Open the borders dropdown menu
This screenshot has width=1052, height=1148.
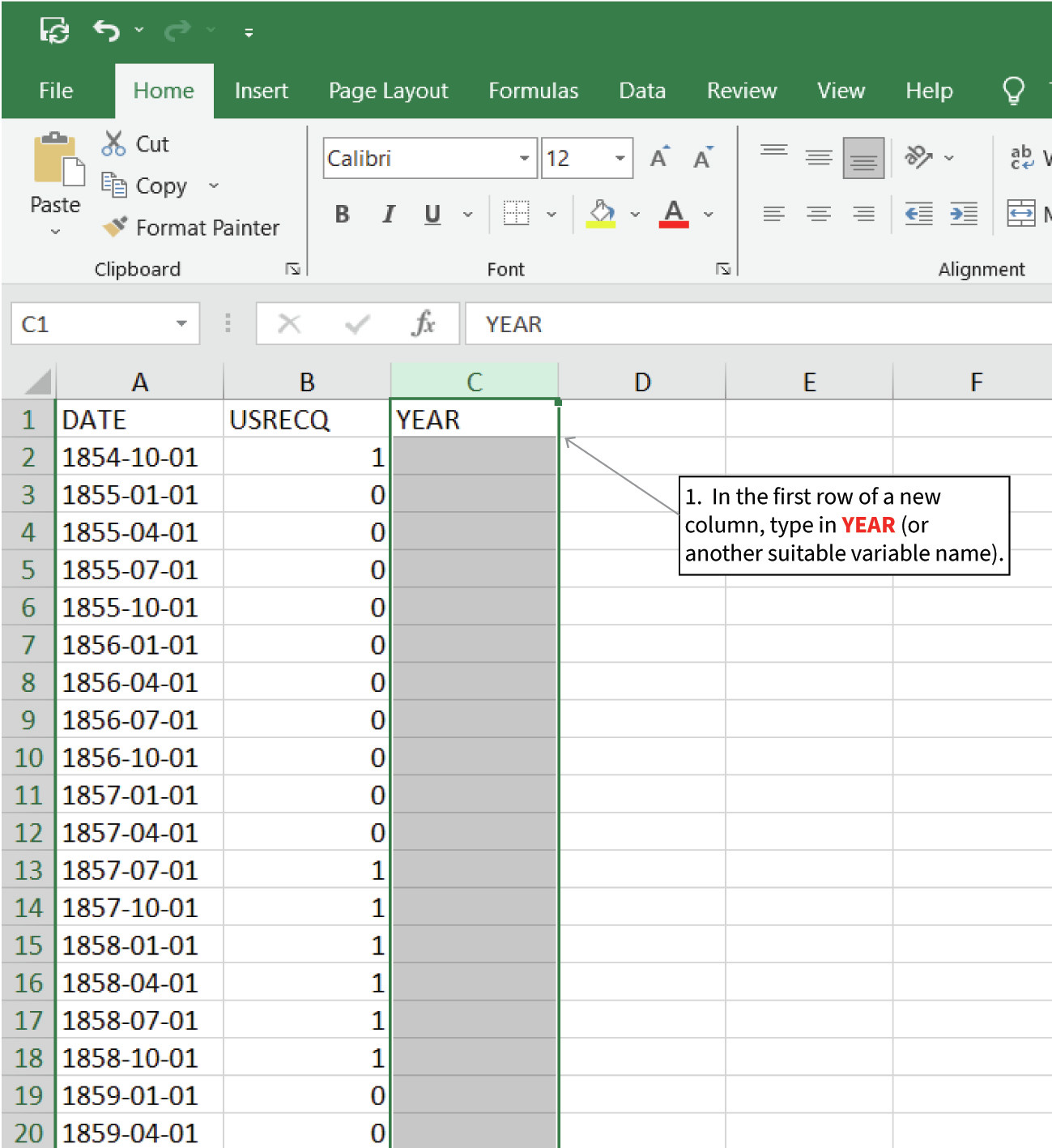click(x=552, y=214)
